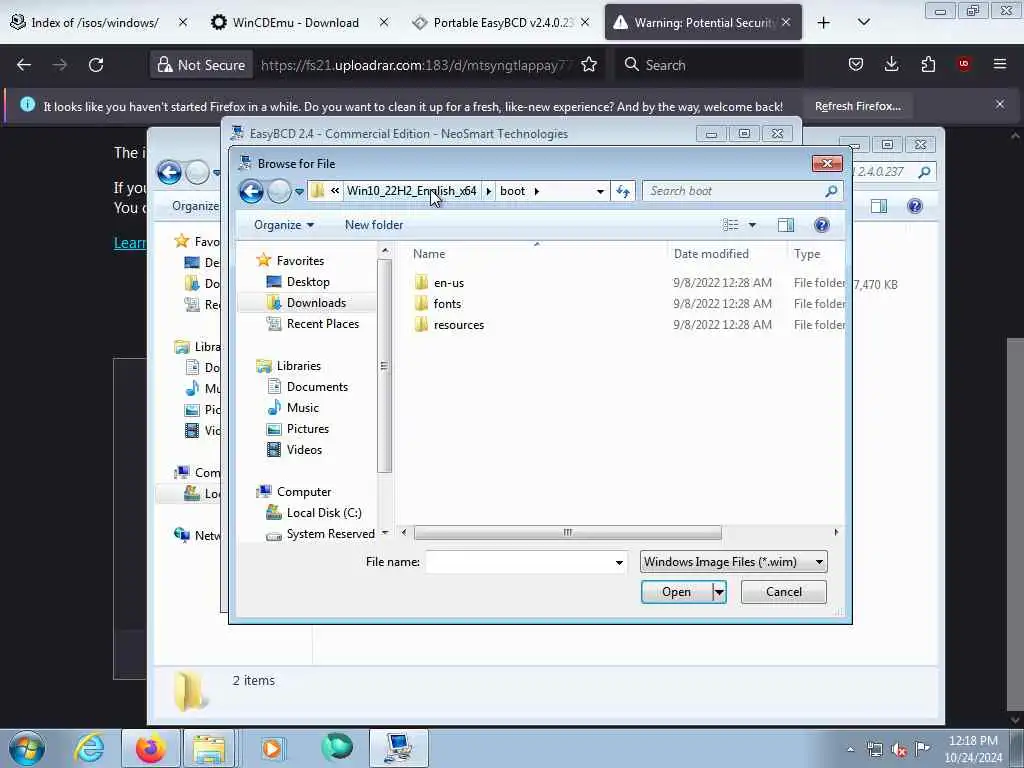Screen dimensions: 1024x768
Task: Click the search magnifier in Search boot
Action: [x=831, y=191]
